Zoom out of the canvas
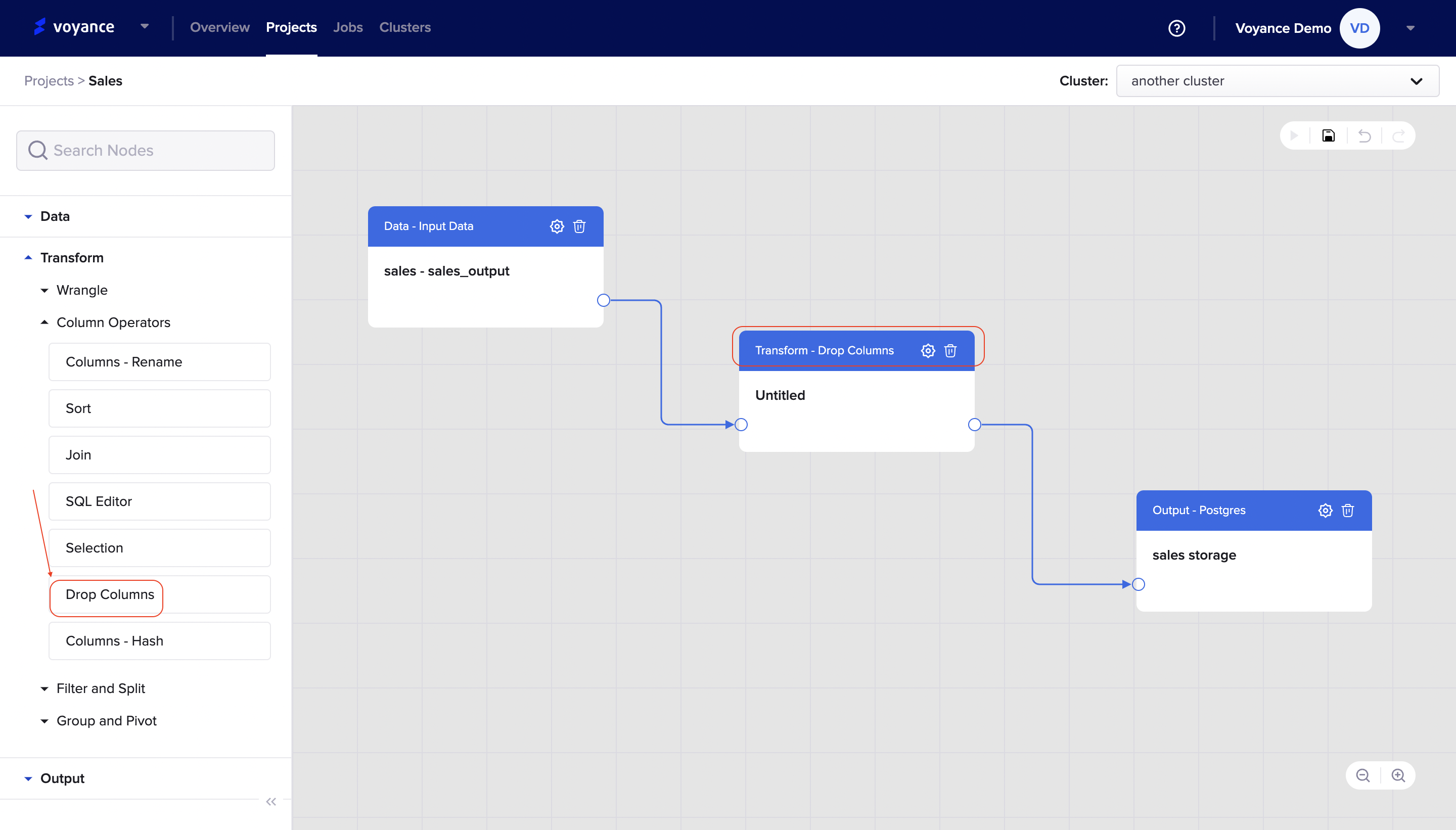This screenshot has height=830, width=1456. pyautogui.click(x=1362, y=775)
